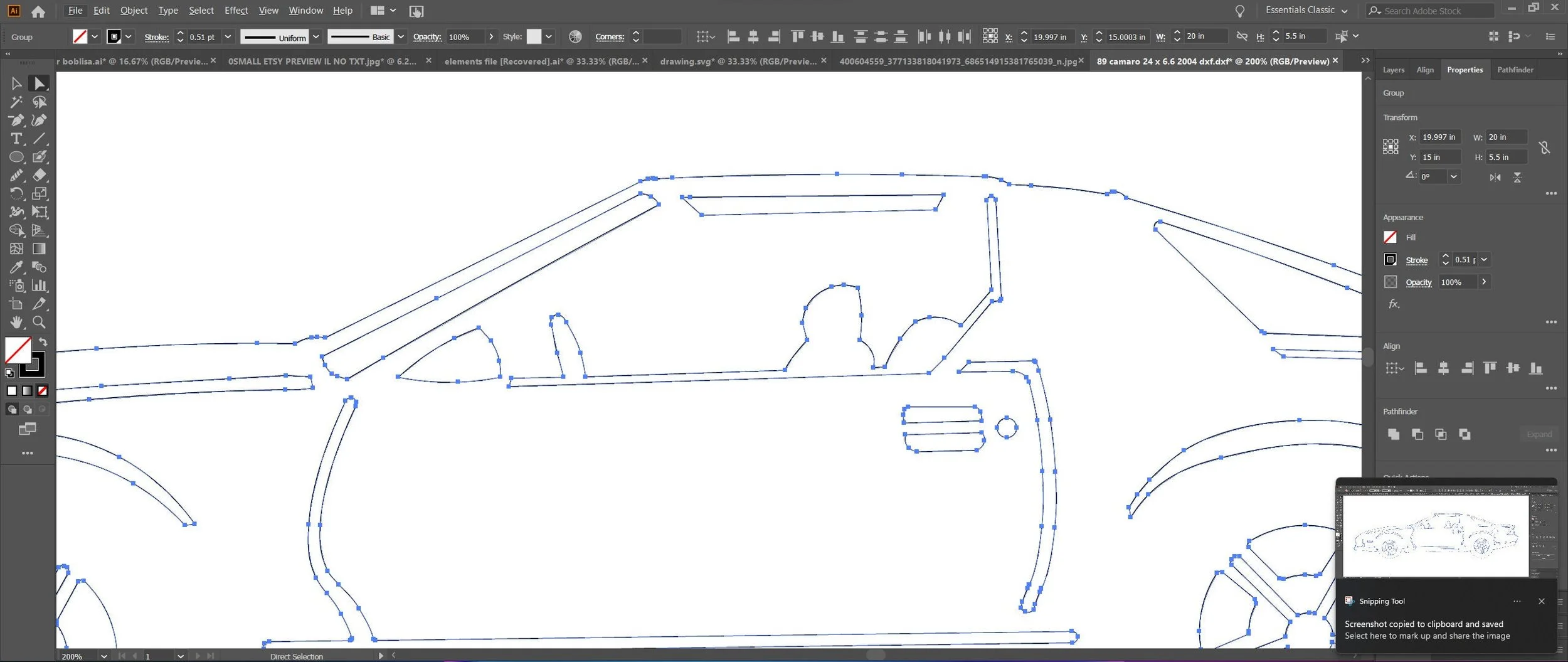Swap fill and stroke colors
1568x662 pixels.
click(43, 342)
